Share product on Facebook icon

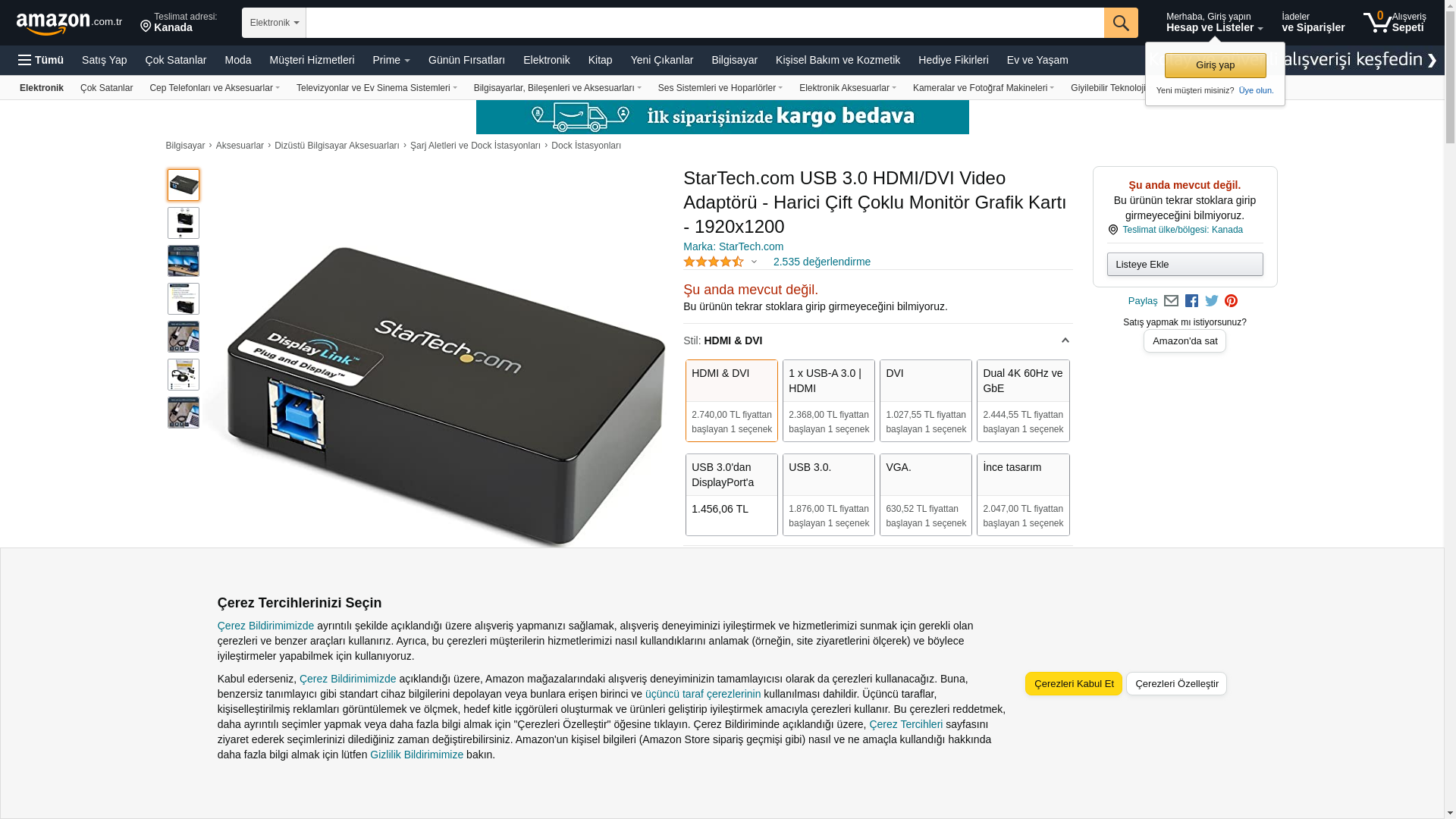coord(1191,301)
